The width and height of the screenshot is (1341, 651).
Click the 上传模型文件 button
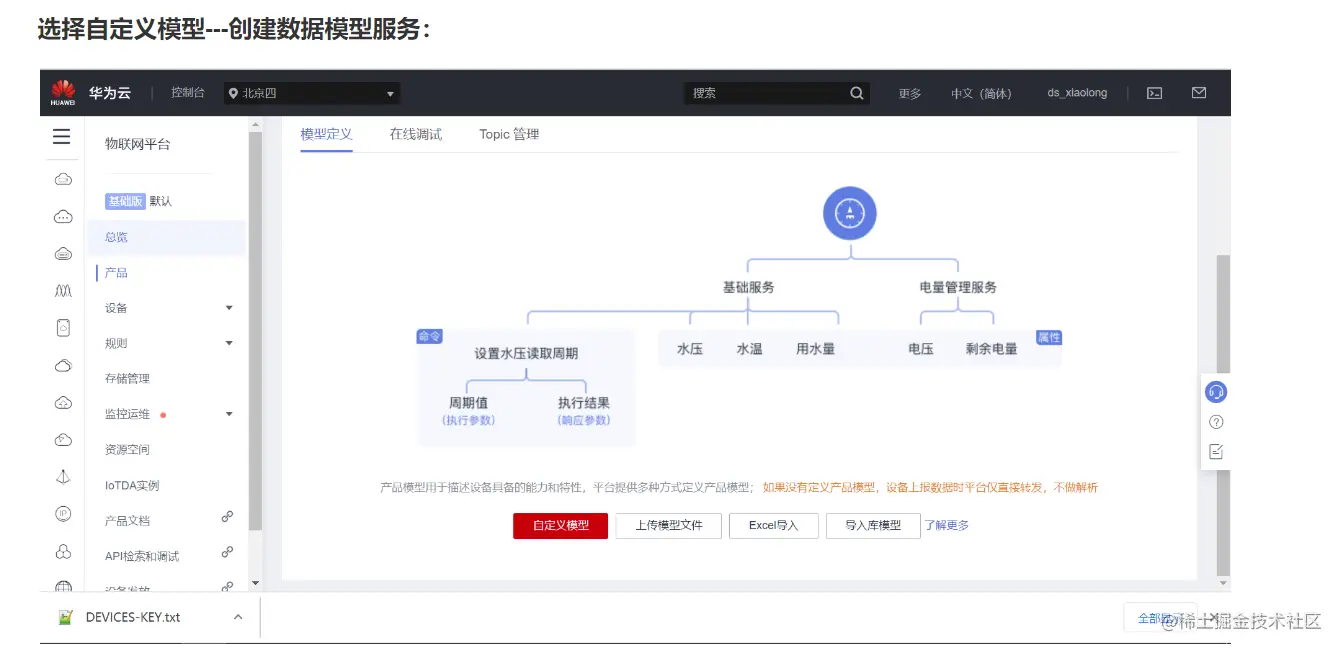click(669, 526)
